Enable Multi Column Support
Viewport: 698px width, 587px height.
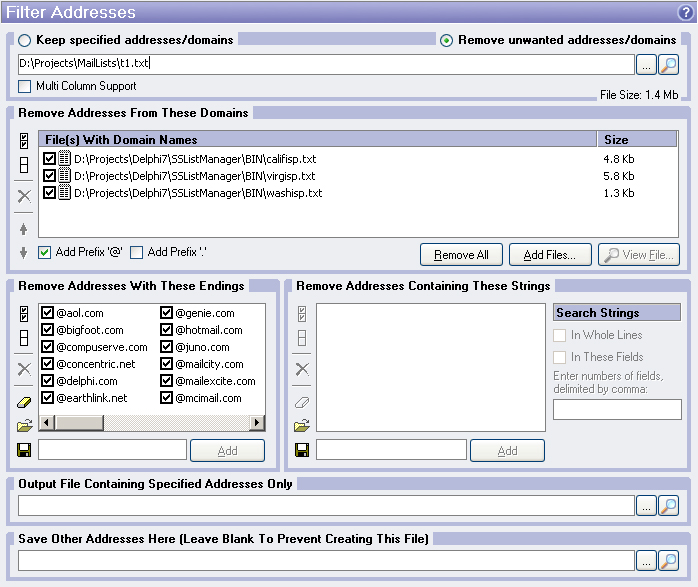tap(25, 86)
